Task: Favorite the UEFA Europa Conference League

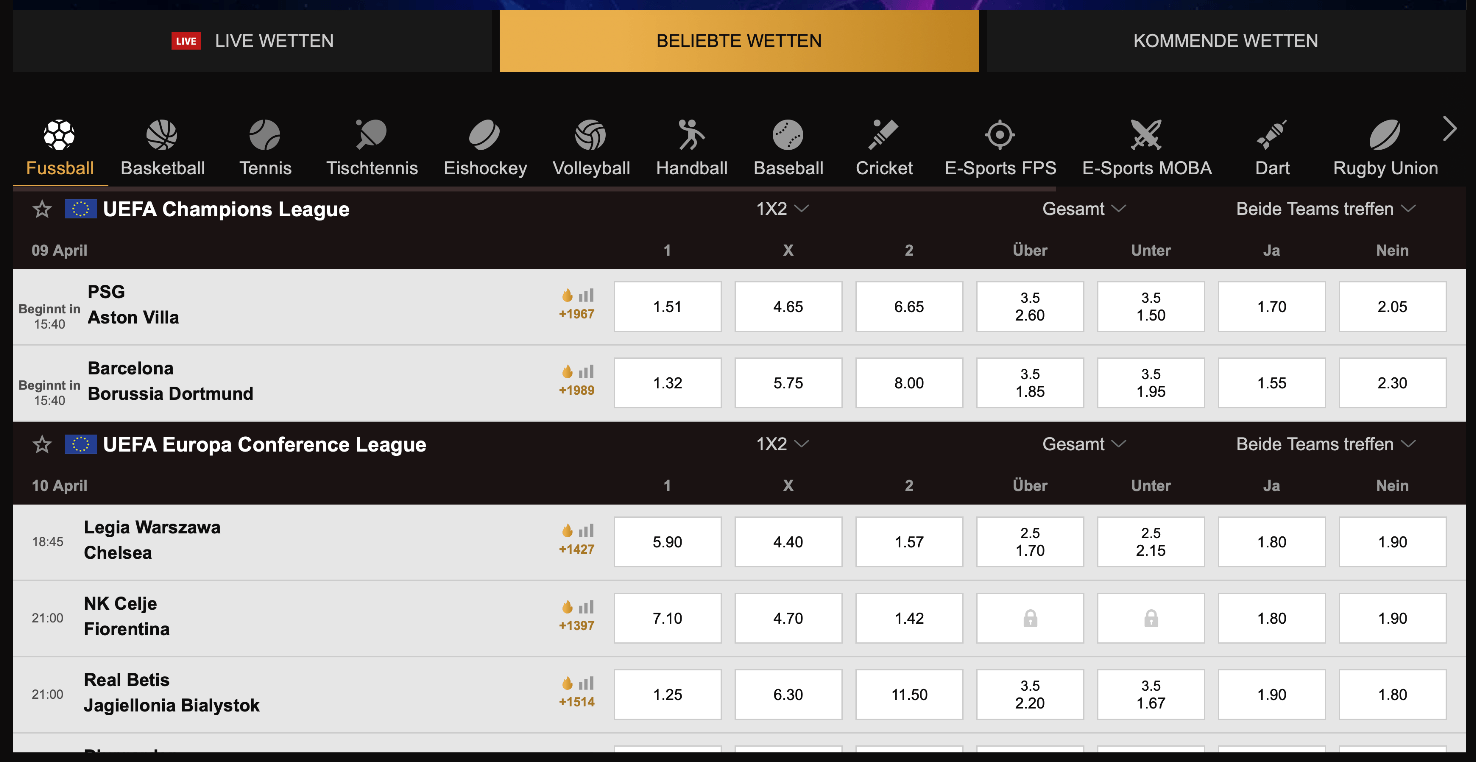Action: 41,444
